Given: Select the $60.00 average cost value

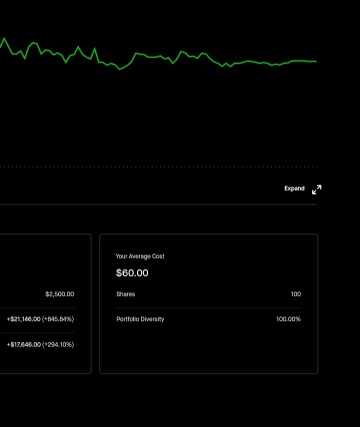Looking at the screenshot, I should point(132,273).
